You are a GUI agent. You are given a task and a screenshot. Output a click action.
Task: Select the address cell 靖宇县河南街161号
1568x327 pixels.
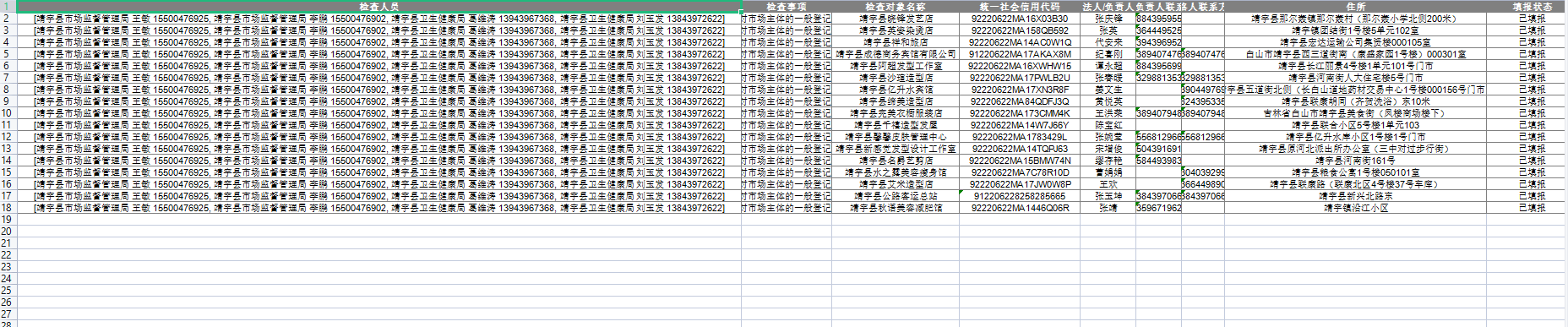(1355, 160)
